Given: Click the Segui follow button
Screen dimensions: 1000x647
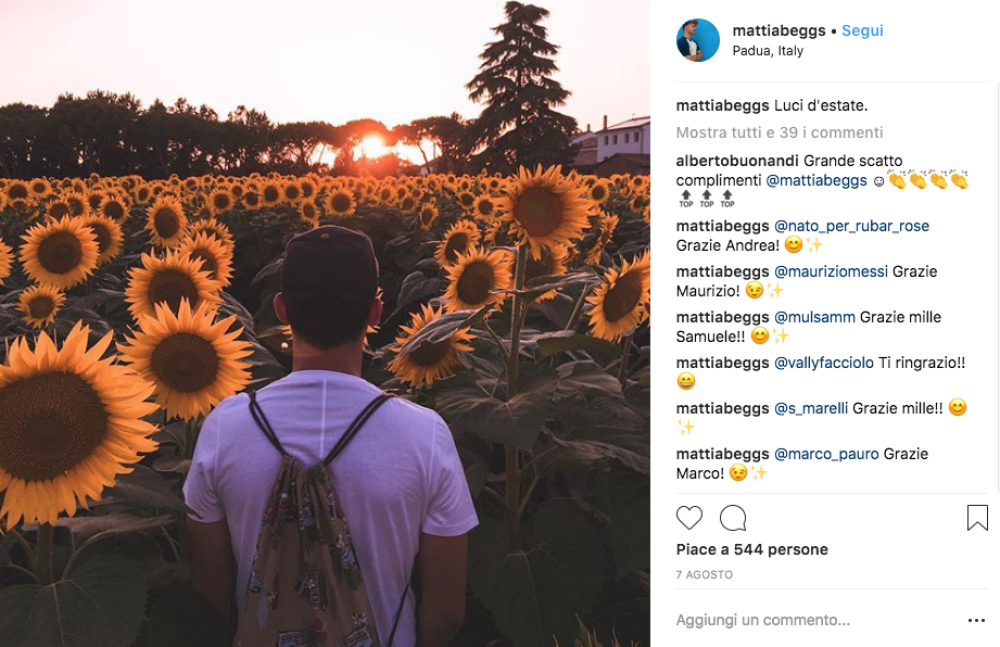Looking at the screenshot, I should tap(862, 31).
